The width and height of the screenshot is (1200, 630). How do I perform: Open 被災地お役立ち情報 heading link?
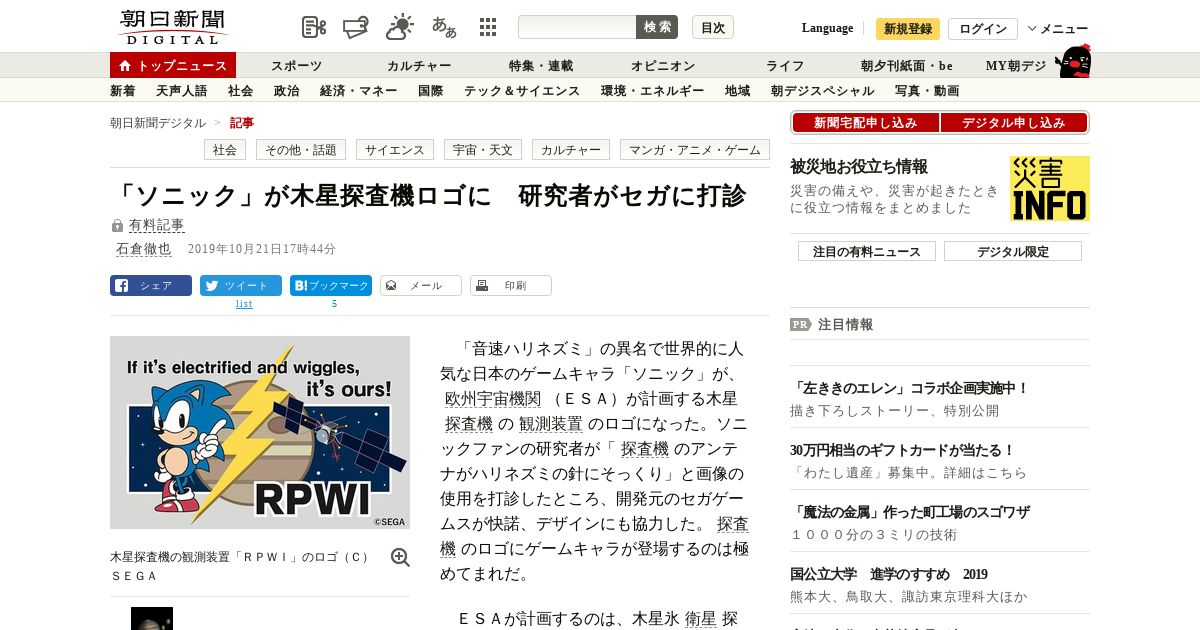[859, 166]
